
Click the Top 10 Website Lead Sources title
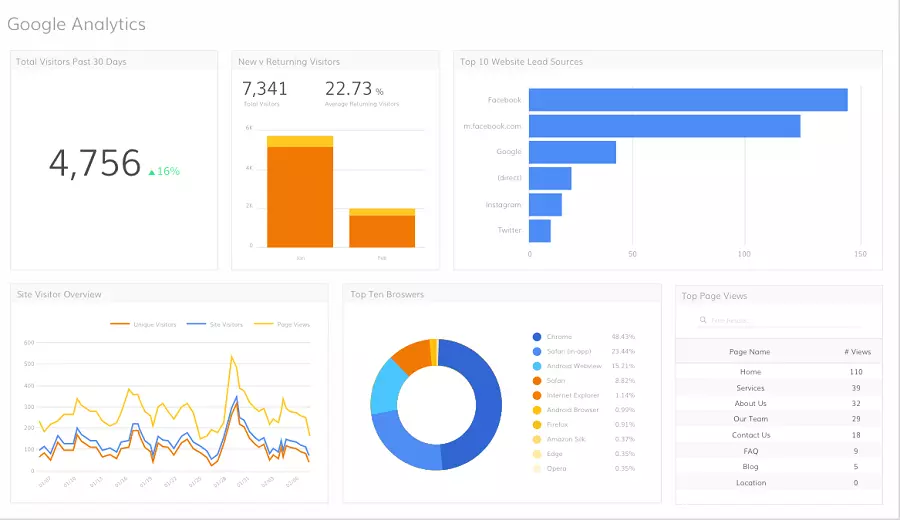click(x=521, y=61)
